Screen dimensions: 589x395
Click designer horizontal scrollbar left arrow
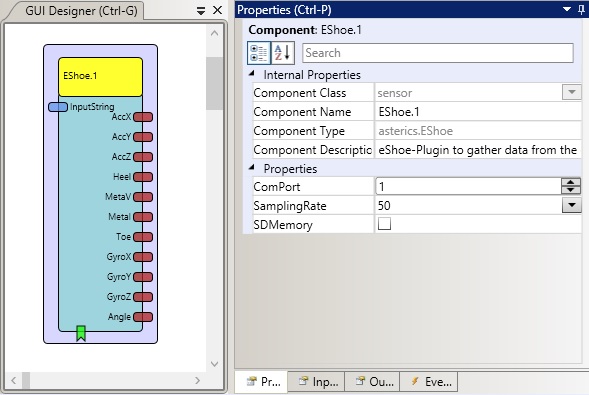tap(14, 381)
